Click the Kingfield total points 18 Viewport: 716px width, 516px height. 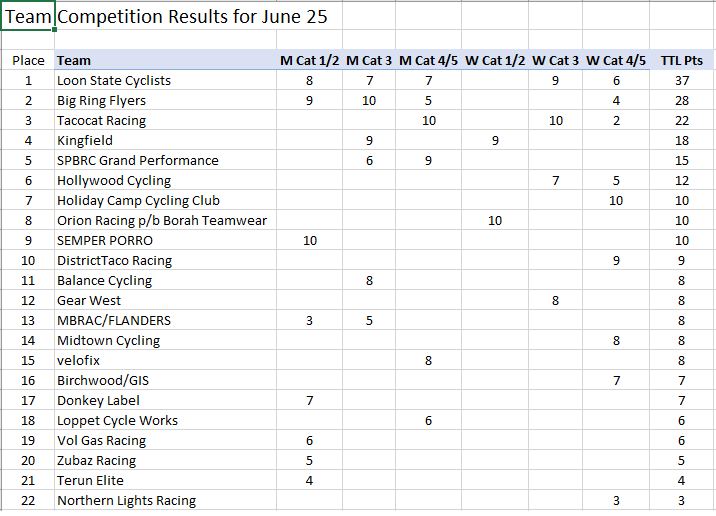(681, 141)
